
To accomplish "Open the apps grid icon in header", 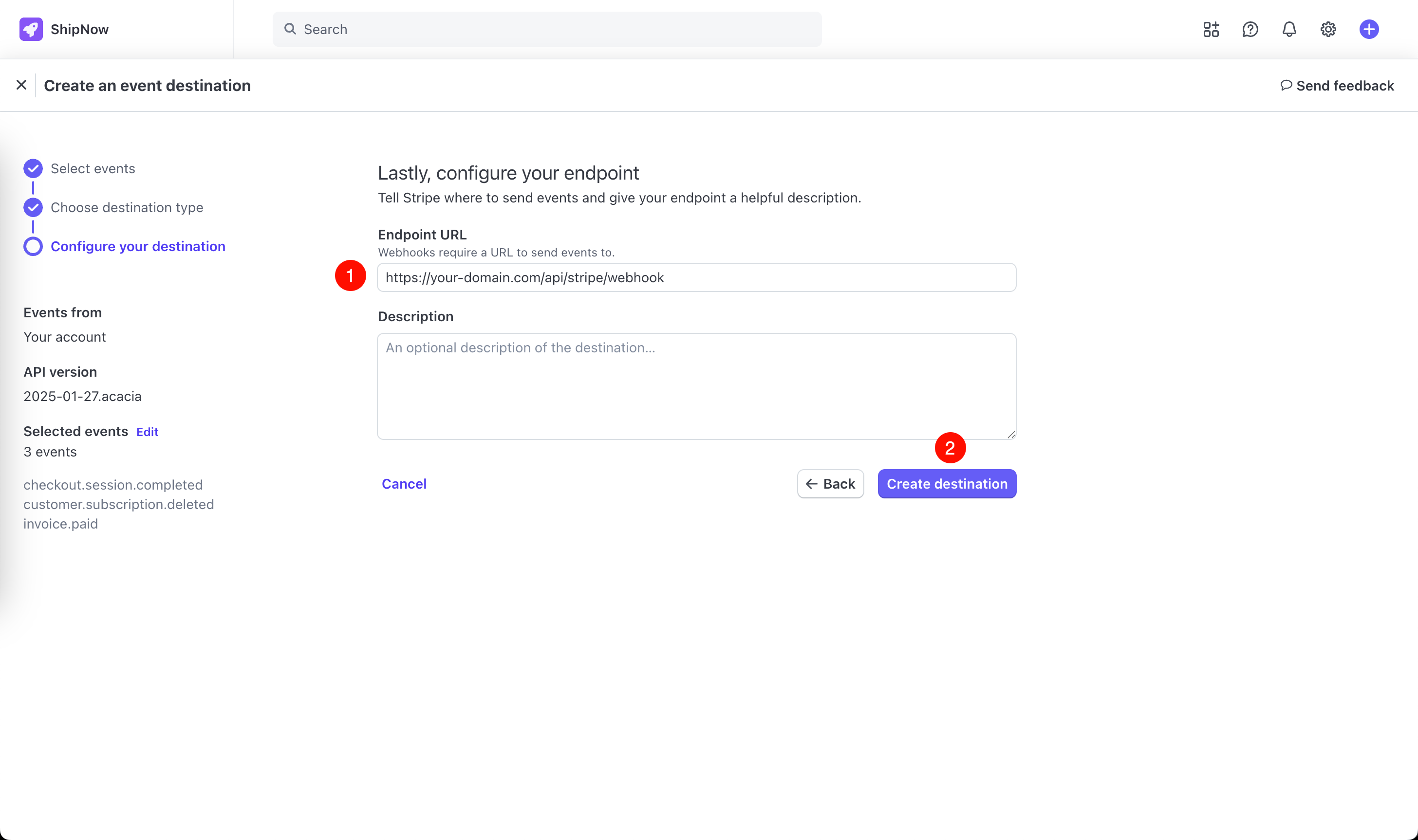I will tap(1211, 29).
